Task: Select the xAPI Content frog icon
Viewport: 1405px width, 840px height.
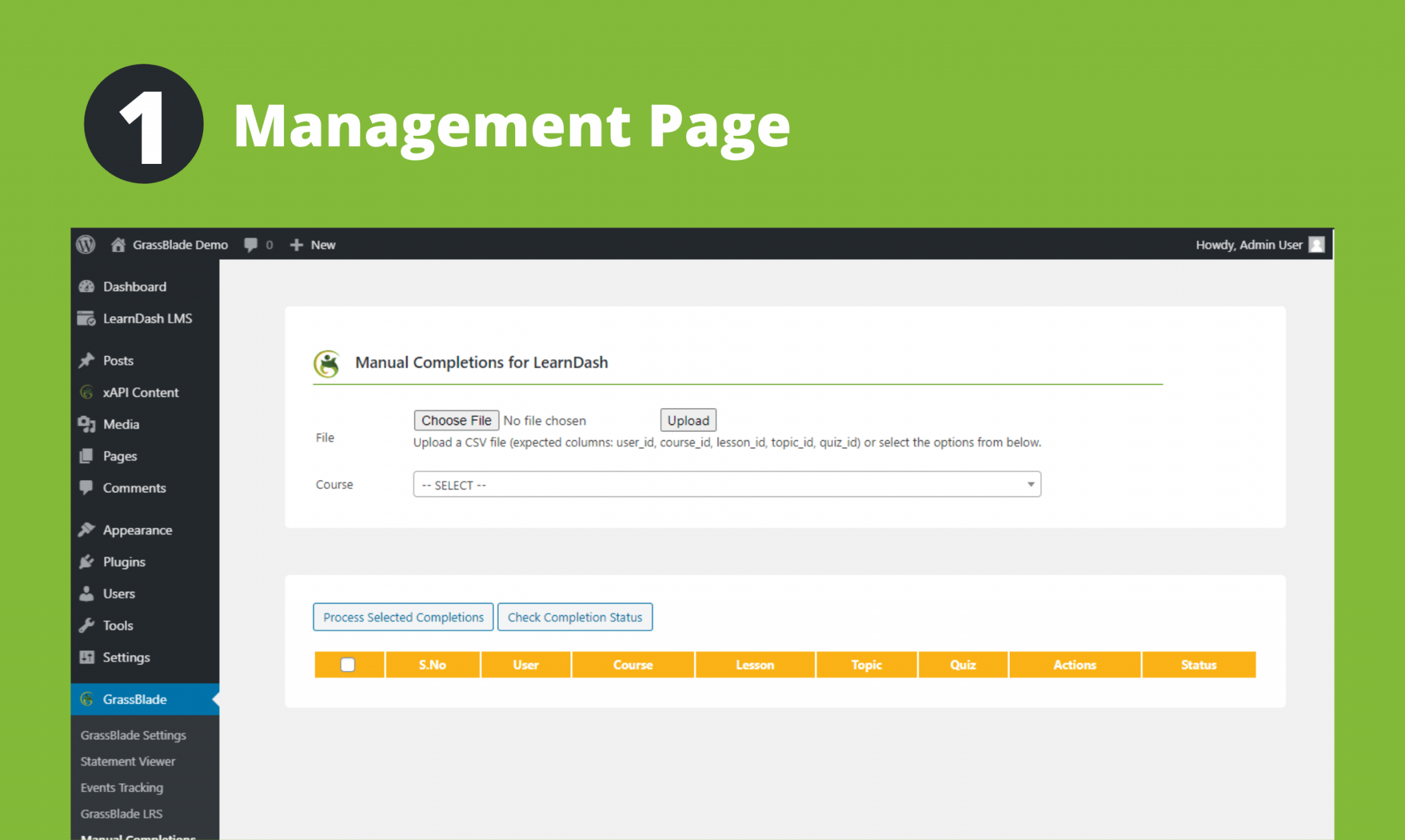Action: [86, 392]
